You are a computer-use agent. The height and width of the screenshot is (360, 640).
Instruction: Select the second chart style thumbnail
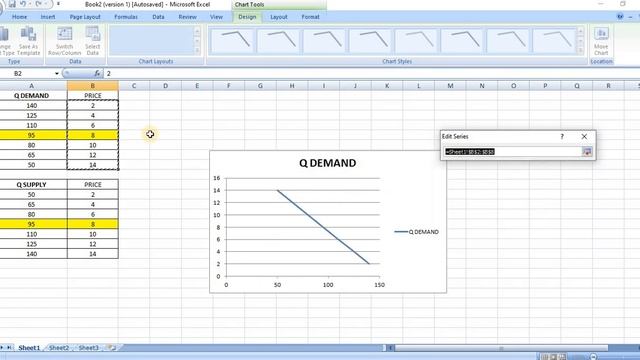pos(278,41)
